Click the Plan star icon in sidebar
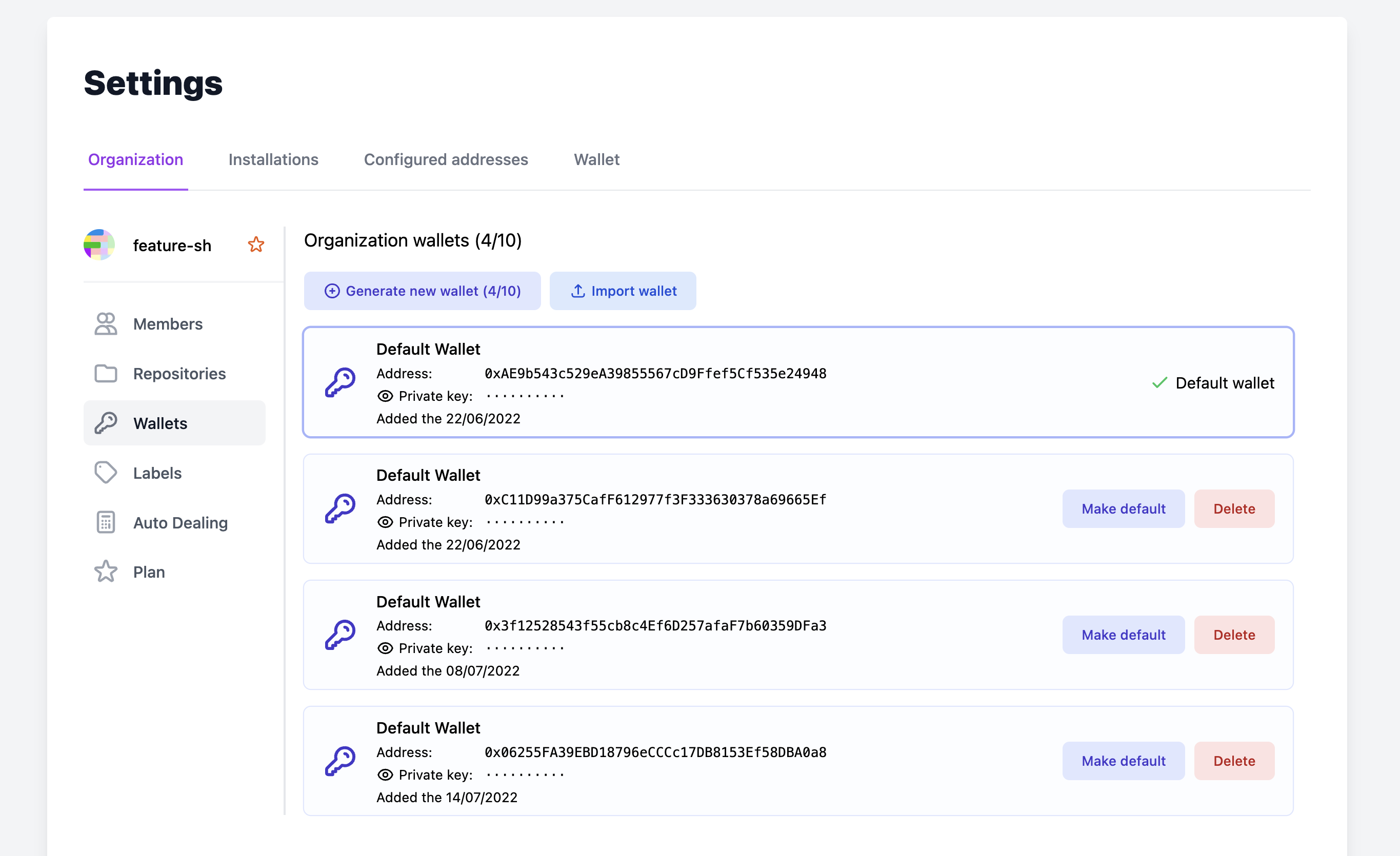The width and height of the screenshot is (1400, 856). coord(106,572)
